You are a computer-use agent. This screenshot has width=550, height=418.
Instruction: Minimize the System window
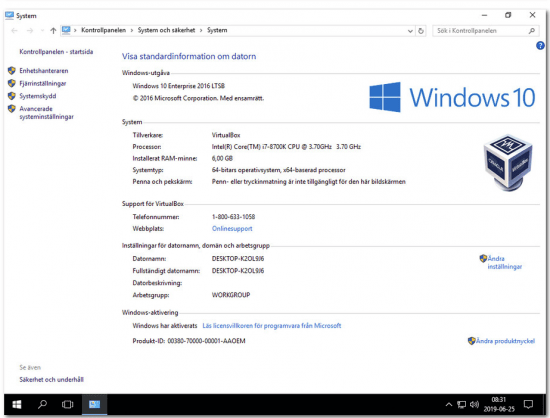click(x=484, y=15)
